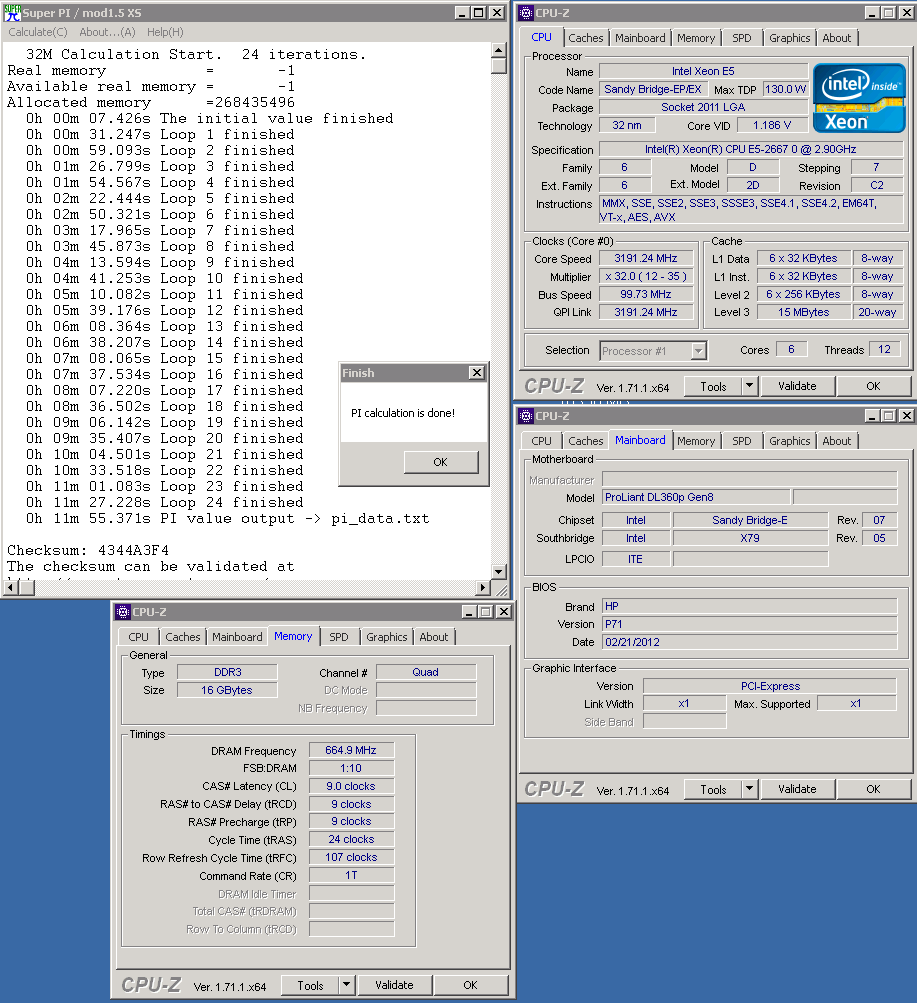Click CPU-Z icon in top CPU window title bar
This screenshot has height=1003, width=917.
pyautogui.click(x=526, y=13)
